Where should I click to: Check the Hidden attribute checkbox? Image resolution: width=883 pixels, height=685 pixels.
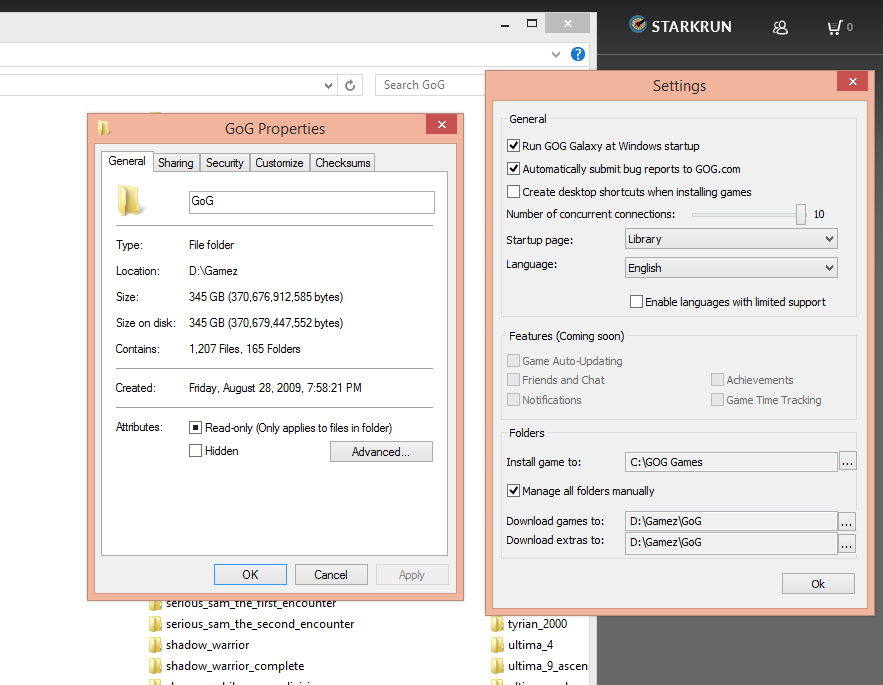pos(195,451)
